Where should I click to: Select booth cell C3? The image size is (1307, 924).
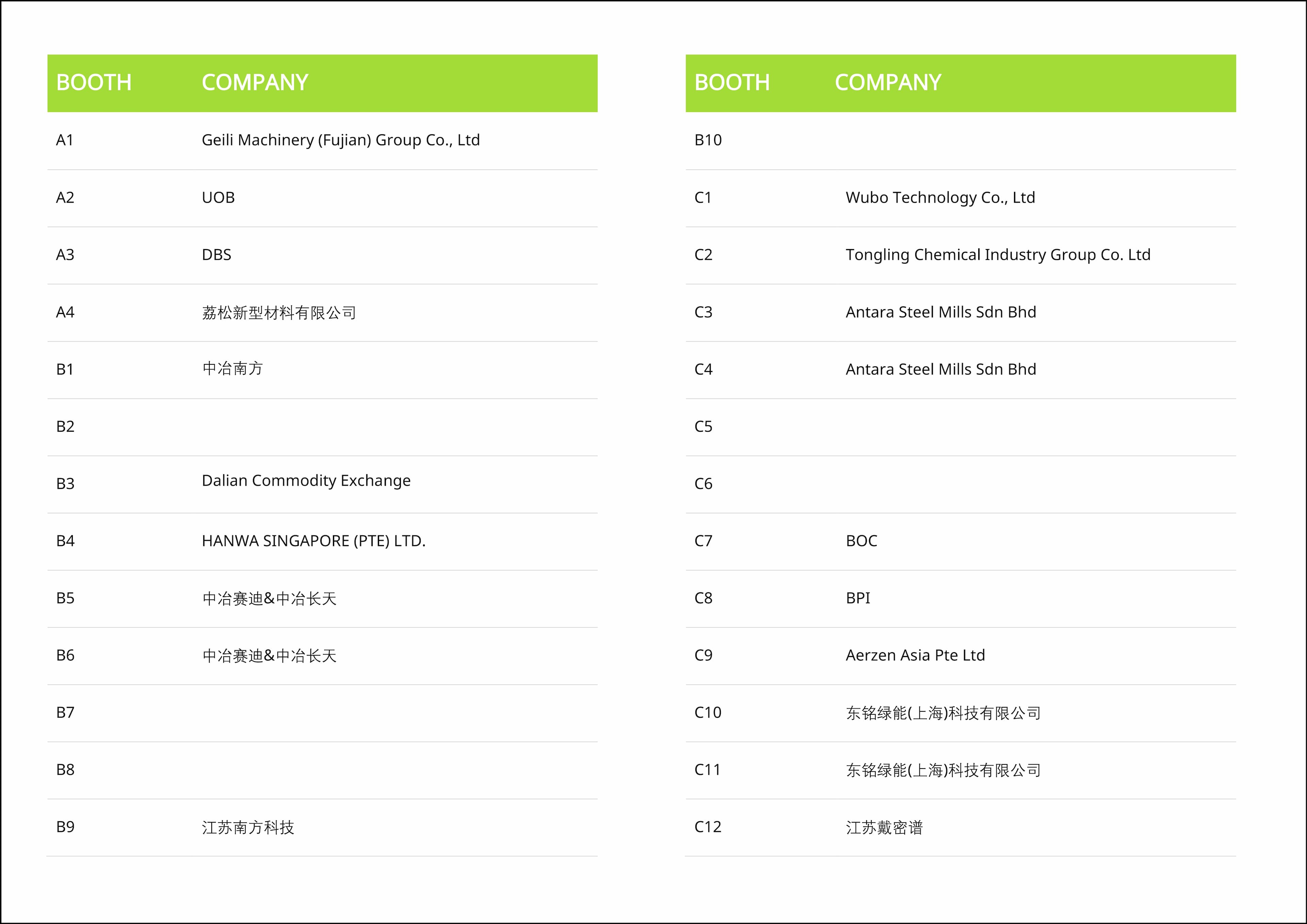tap(703, 312)
